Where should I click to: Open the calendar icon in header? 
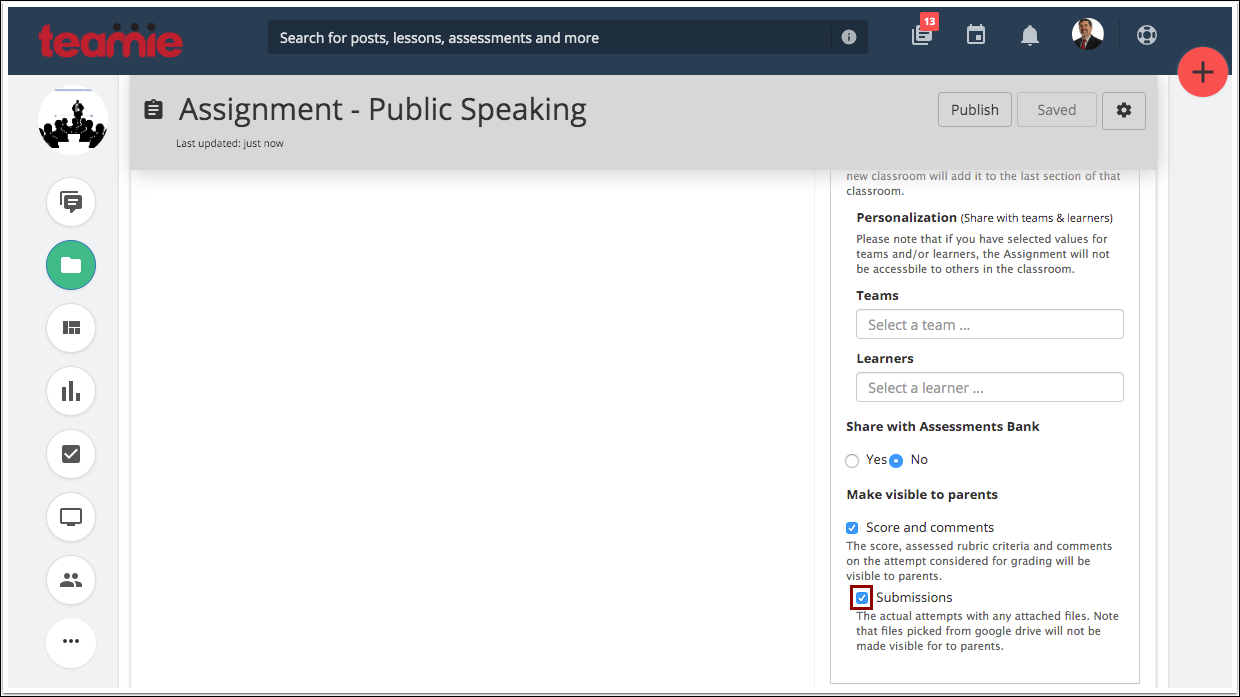coord(976,35)
